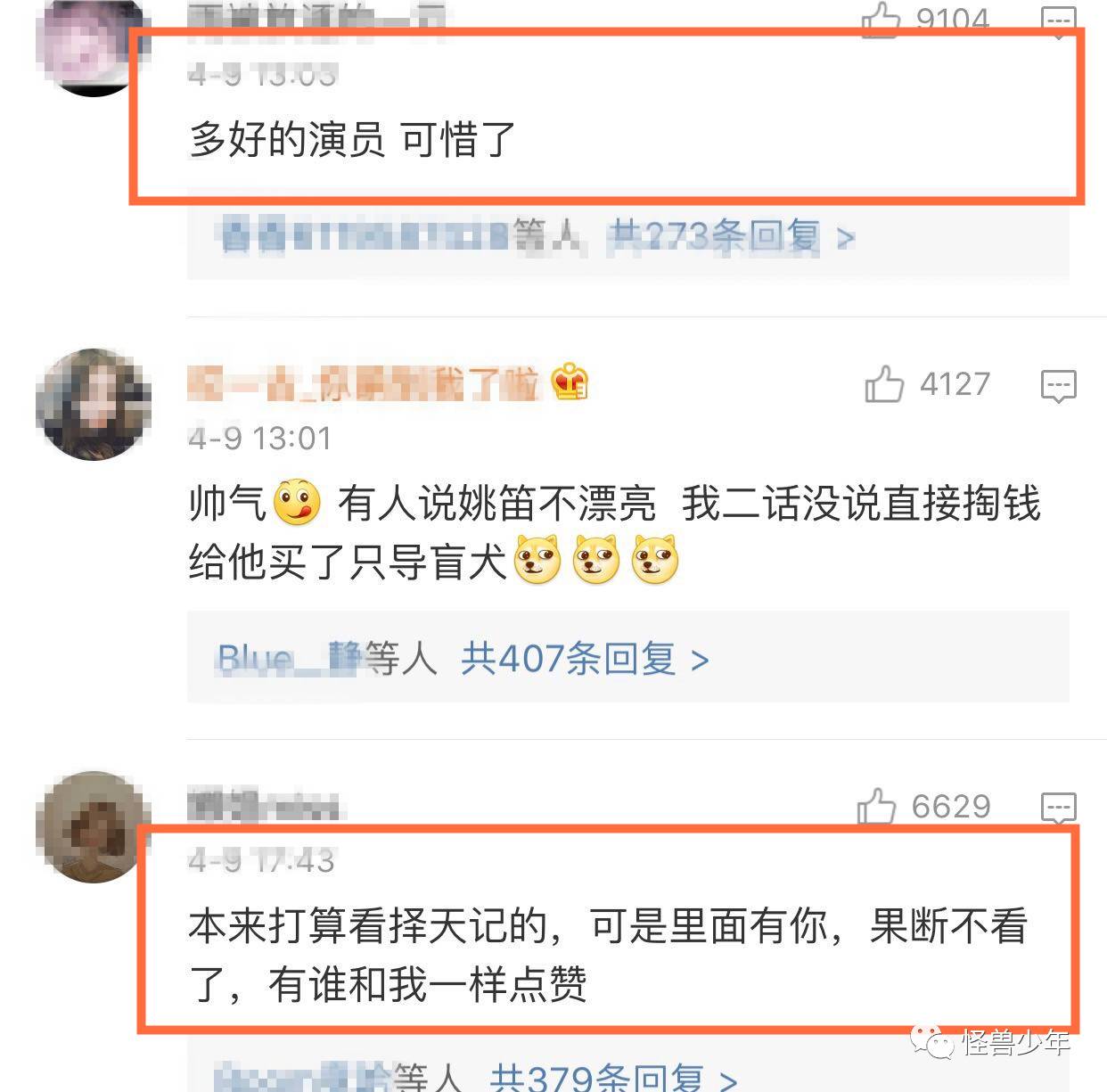The image size is (1107, 1092).
Task: Expand 共407条回复 replies
Action: [585, 660]
